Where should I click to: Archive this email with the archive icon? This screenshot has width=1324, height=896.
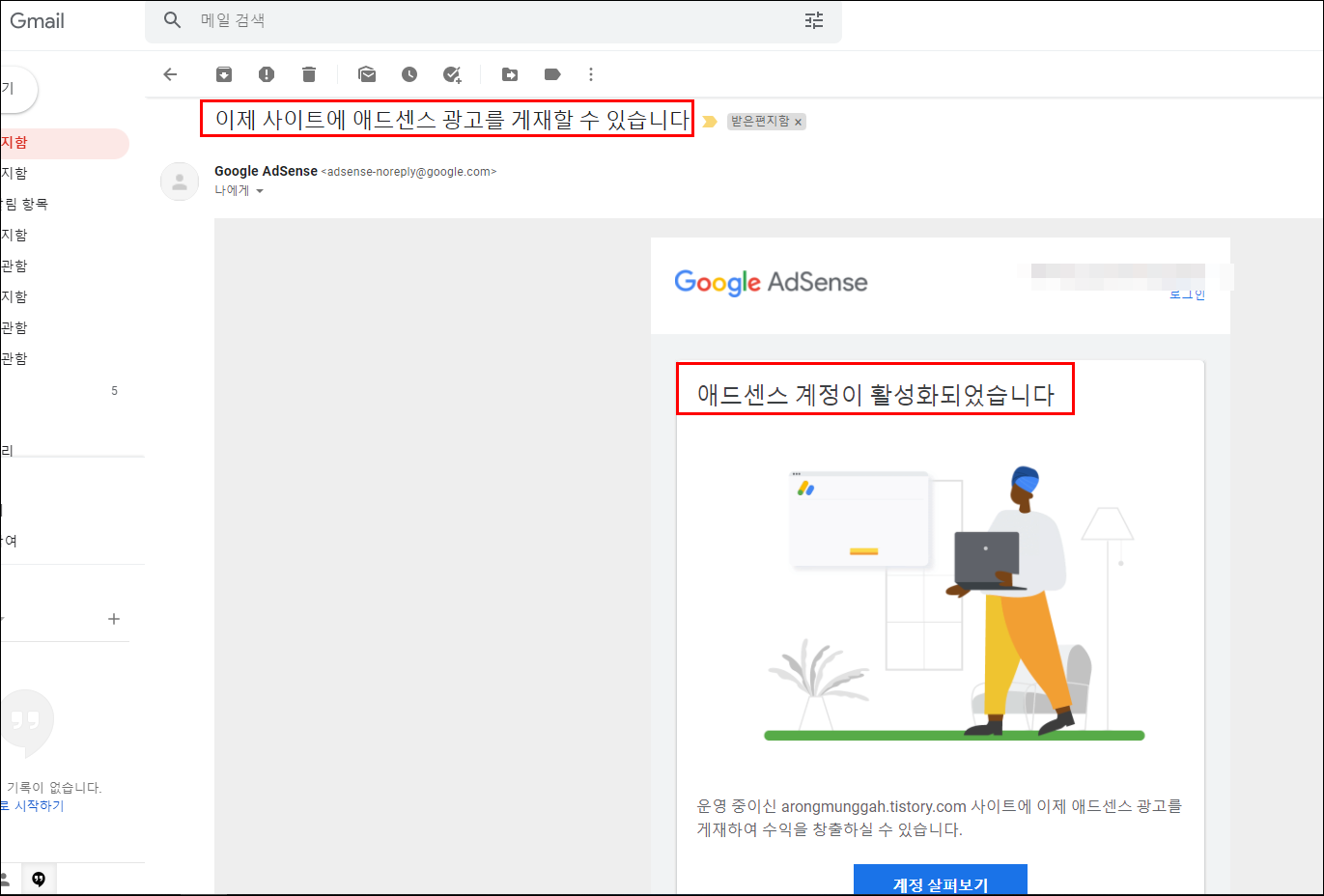pos(224,74)
